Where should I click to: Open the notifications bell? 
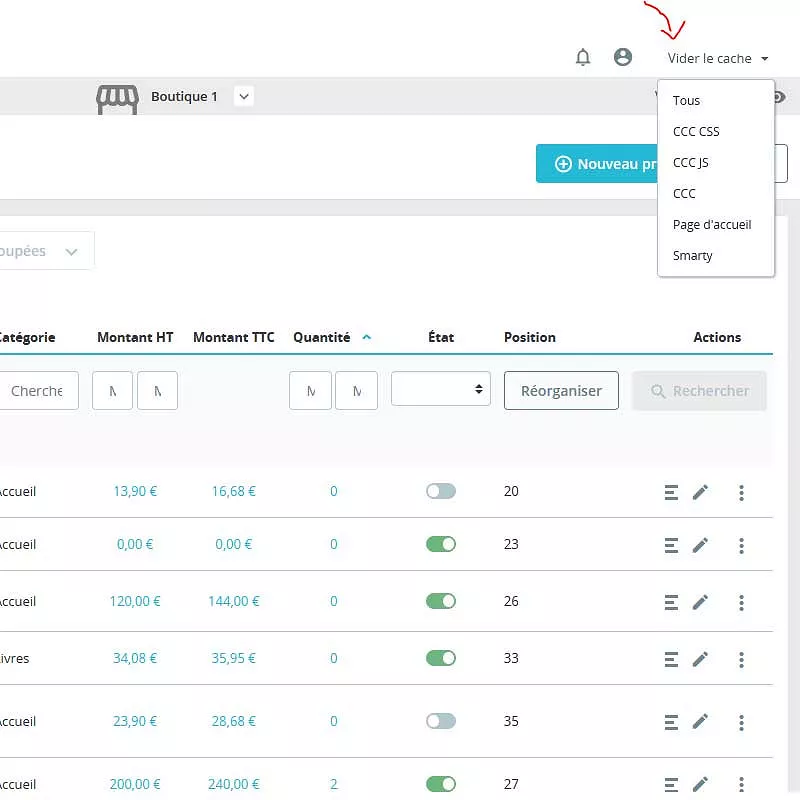pyautogui.click(x=583, y=57)
